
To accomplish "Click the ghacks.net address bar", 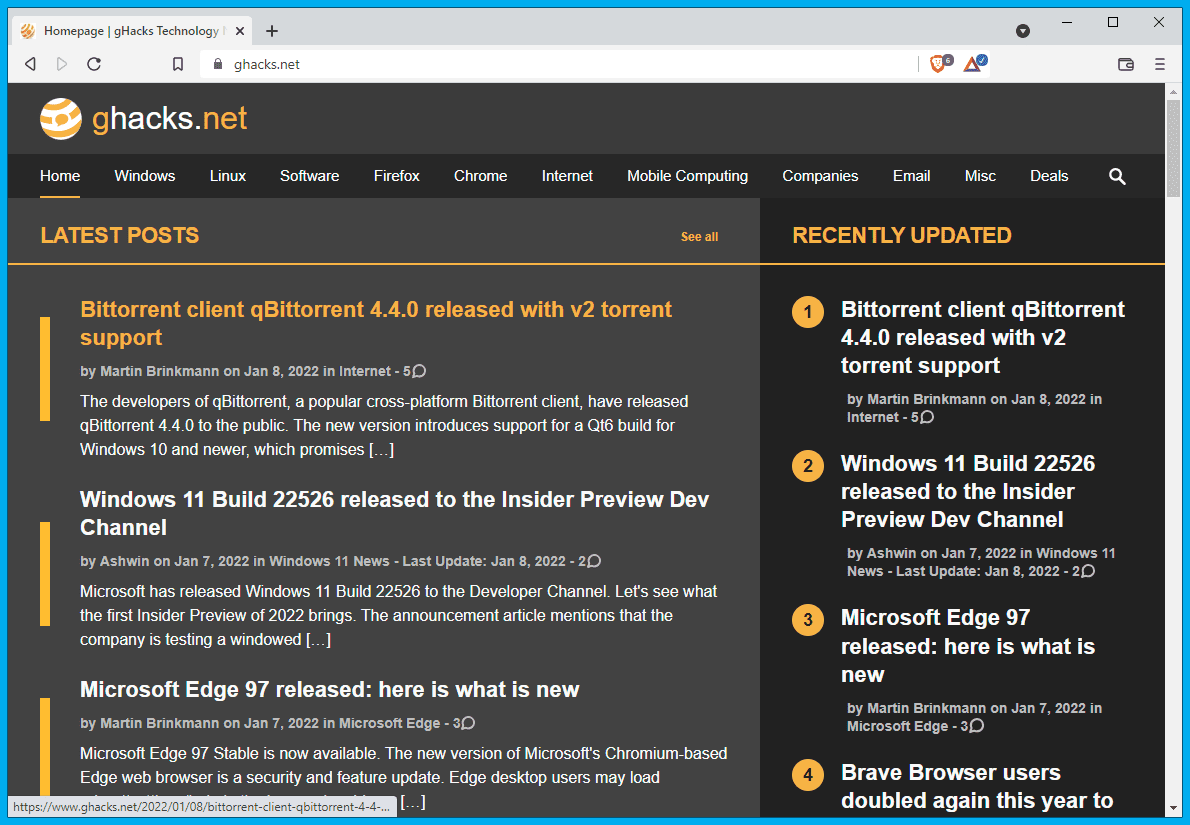I will 560,64.
